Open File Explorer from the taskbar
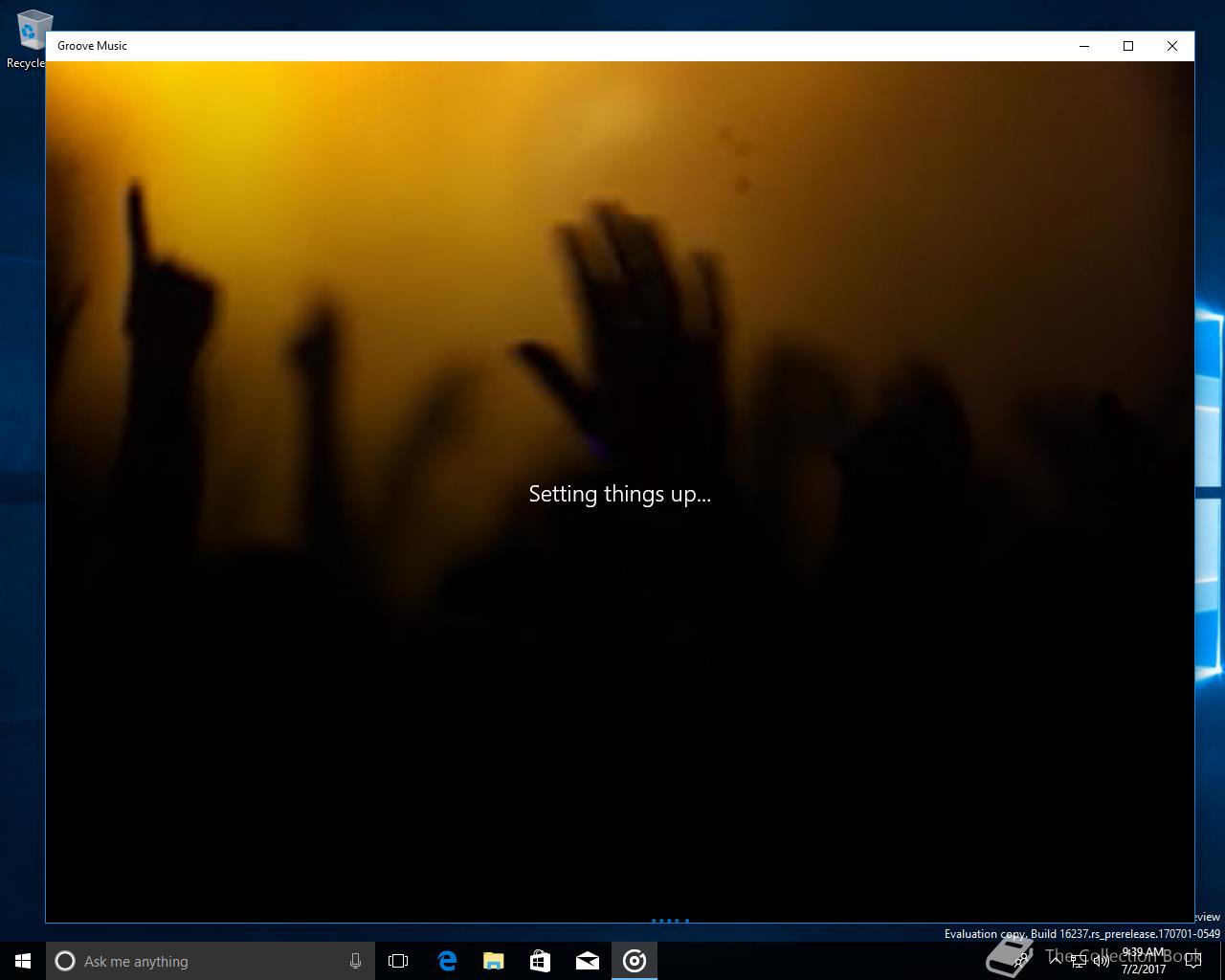This screenshot has width=1225, height=980. (x=494, y=961)
